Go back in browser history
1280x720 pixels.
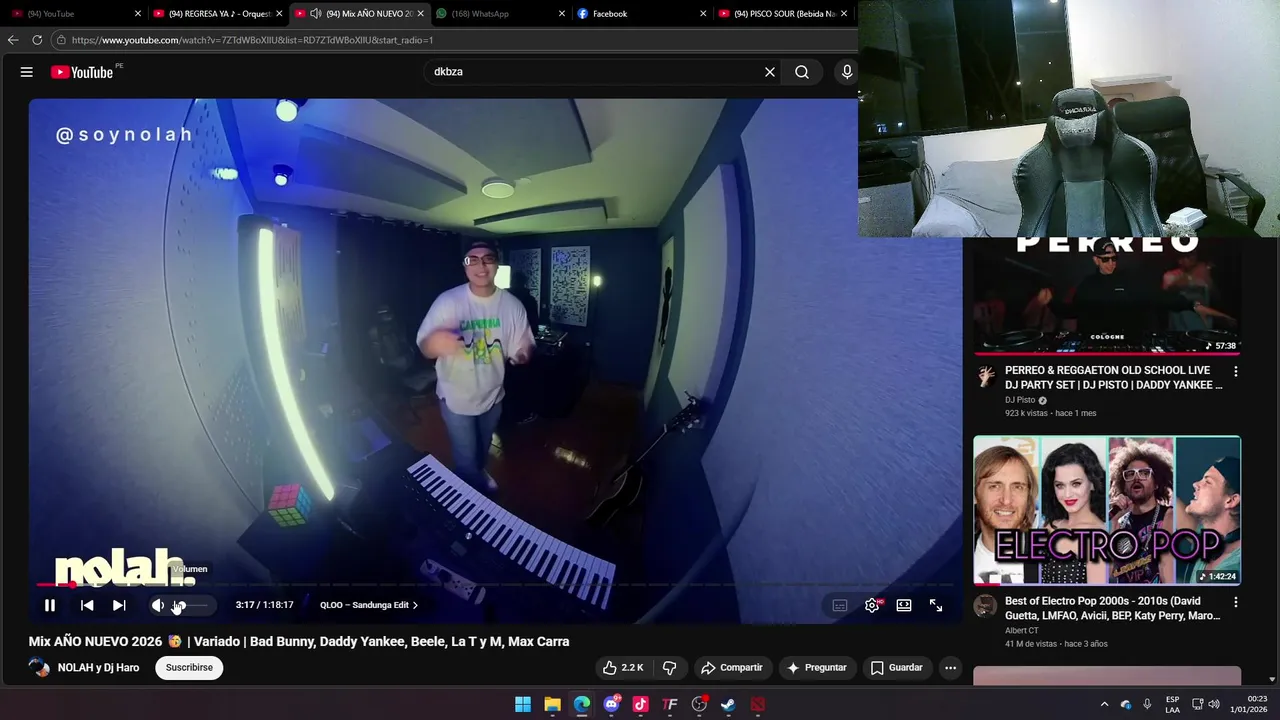(13, 40)
